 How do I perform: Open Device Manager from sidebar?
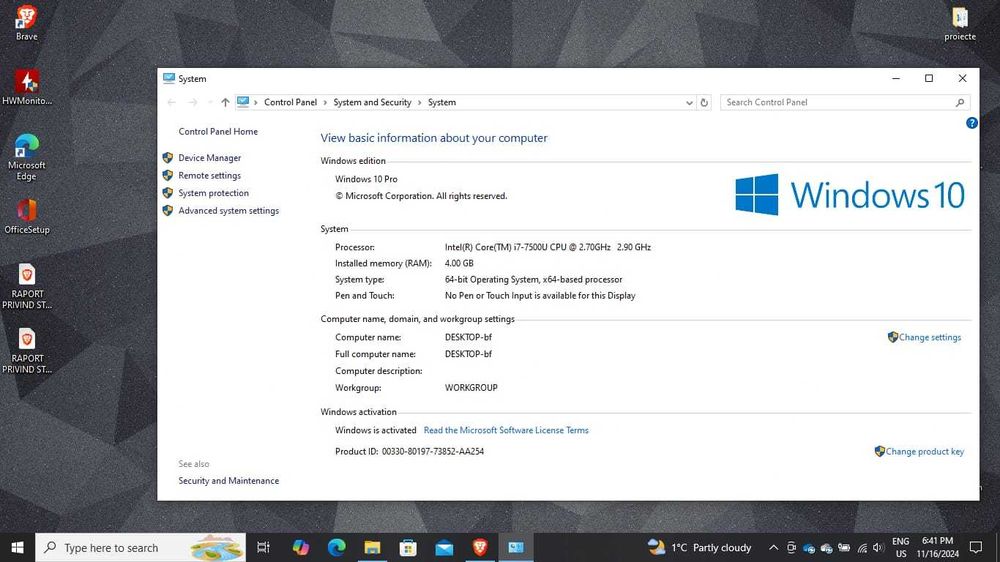pyautogui.click(x=209, y=158)
